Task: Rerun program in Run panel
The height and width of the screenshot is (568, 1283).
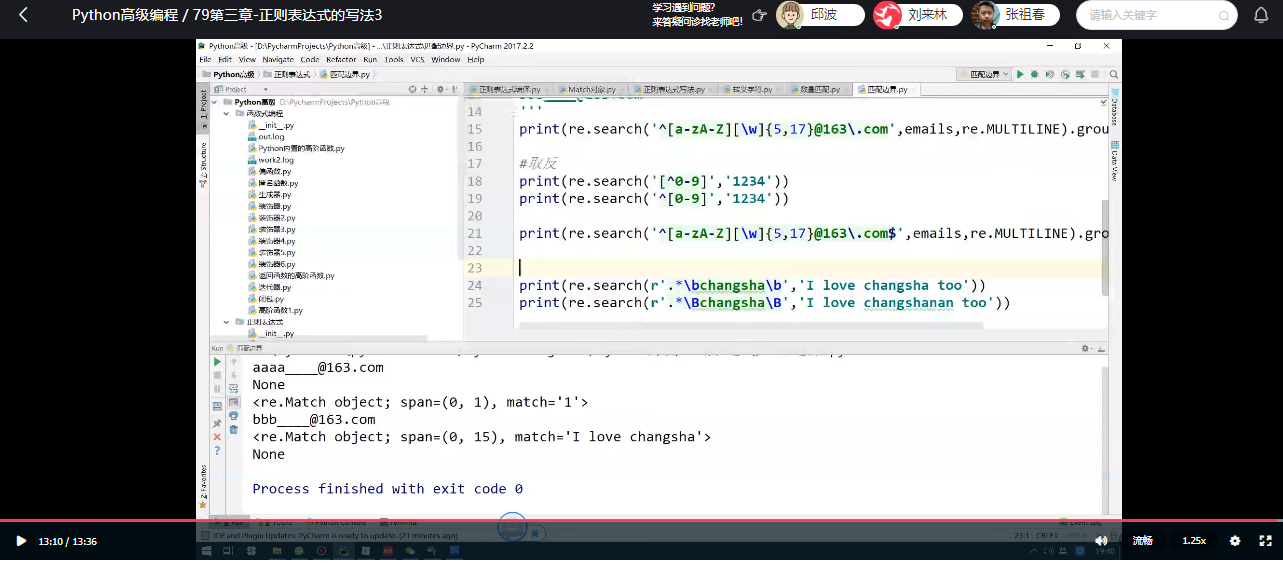Action: pos(217,362)
